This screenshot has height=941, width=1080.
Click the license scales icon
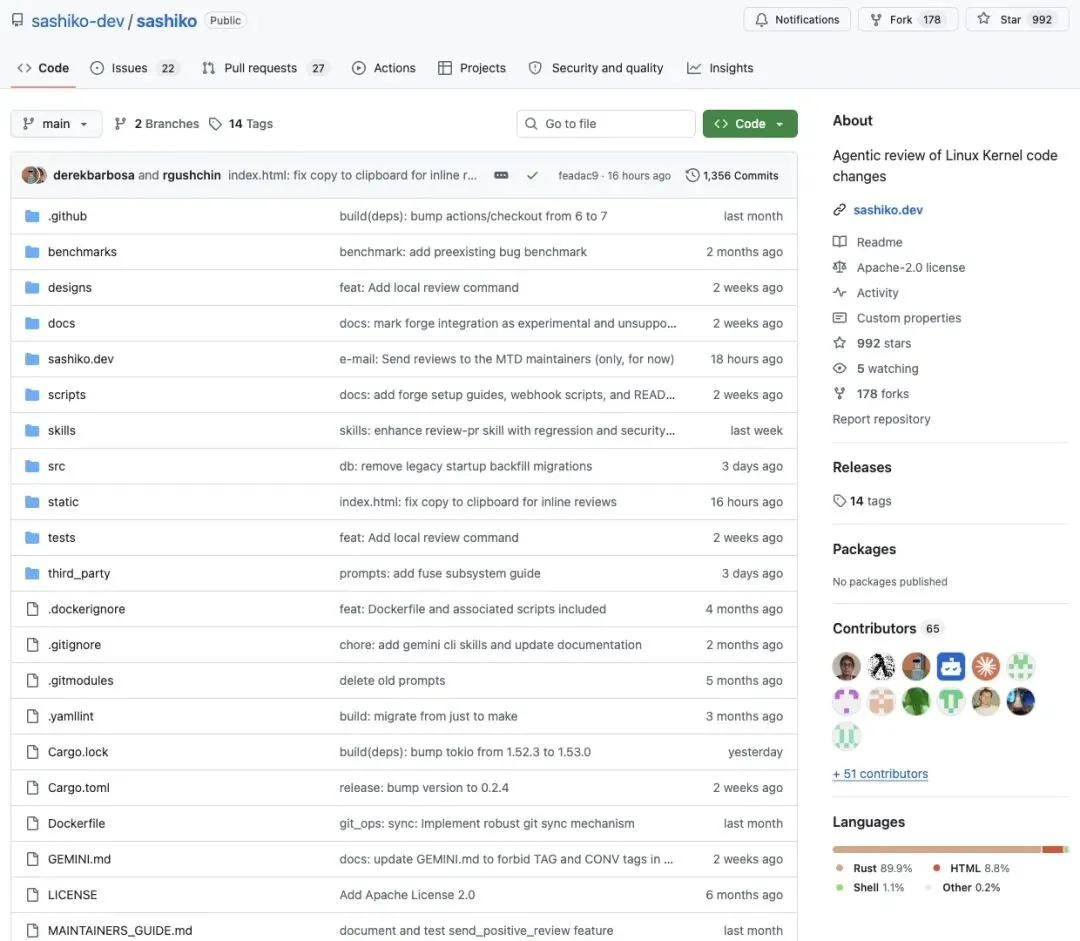839,267
